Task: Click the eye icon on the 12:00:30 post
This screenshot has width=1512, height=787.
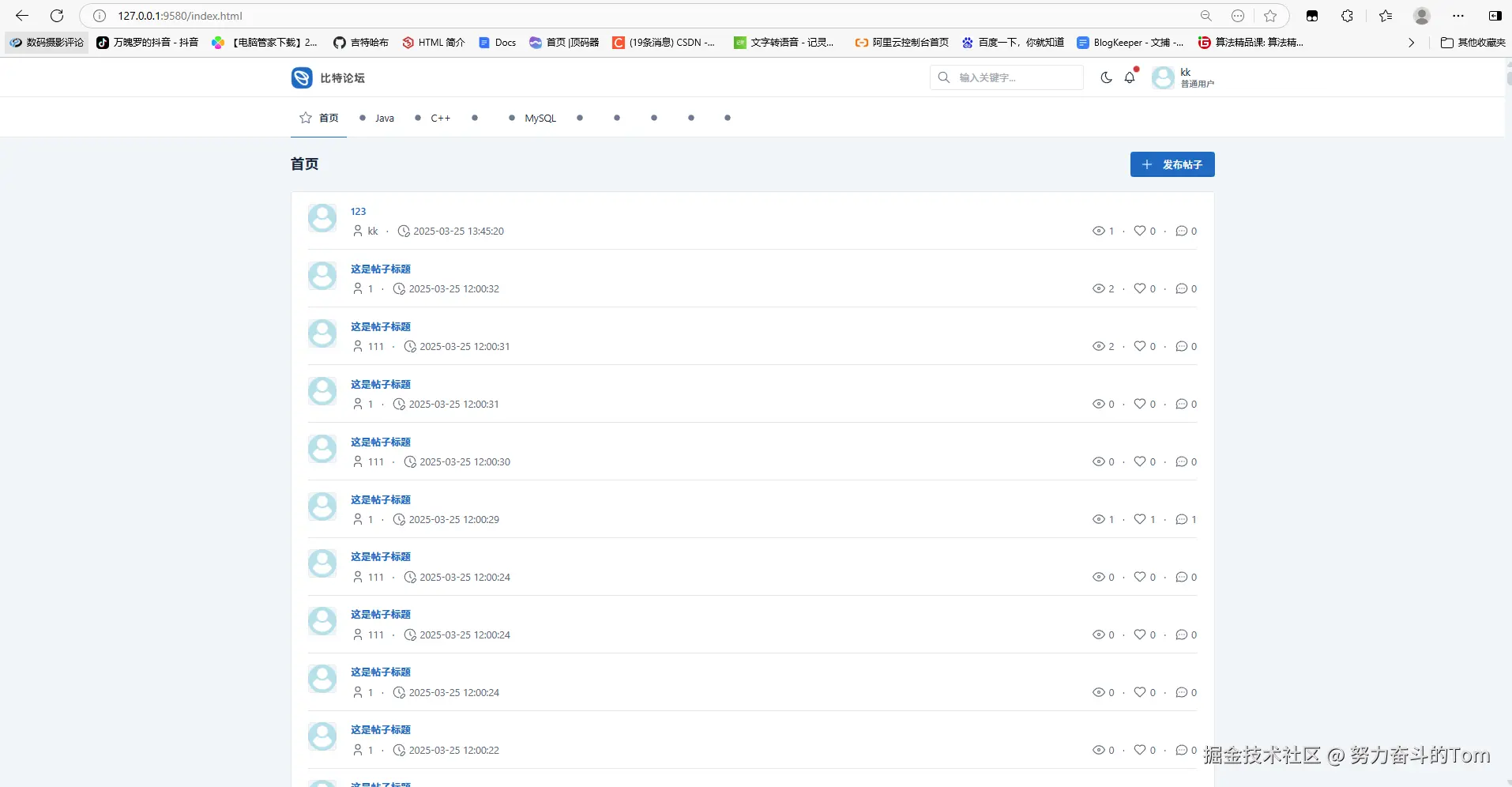Action: click(x=1098, y=461)
